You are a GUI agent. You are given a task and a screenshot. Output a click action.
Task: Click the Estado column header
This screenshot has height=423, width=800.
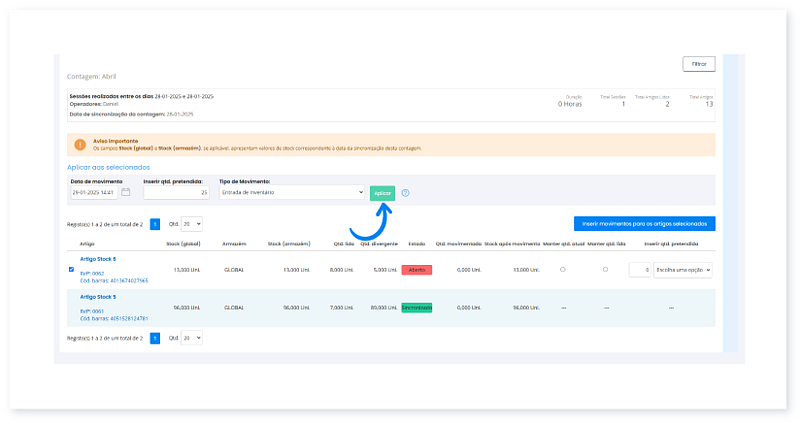(417, 244)
